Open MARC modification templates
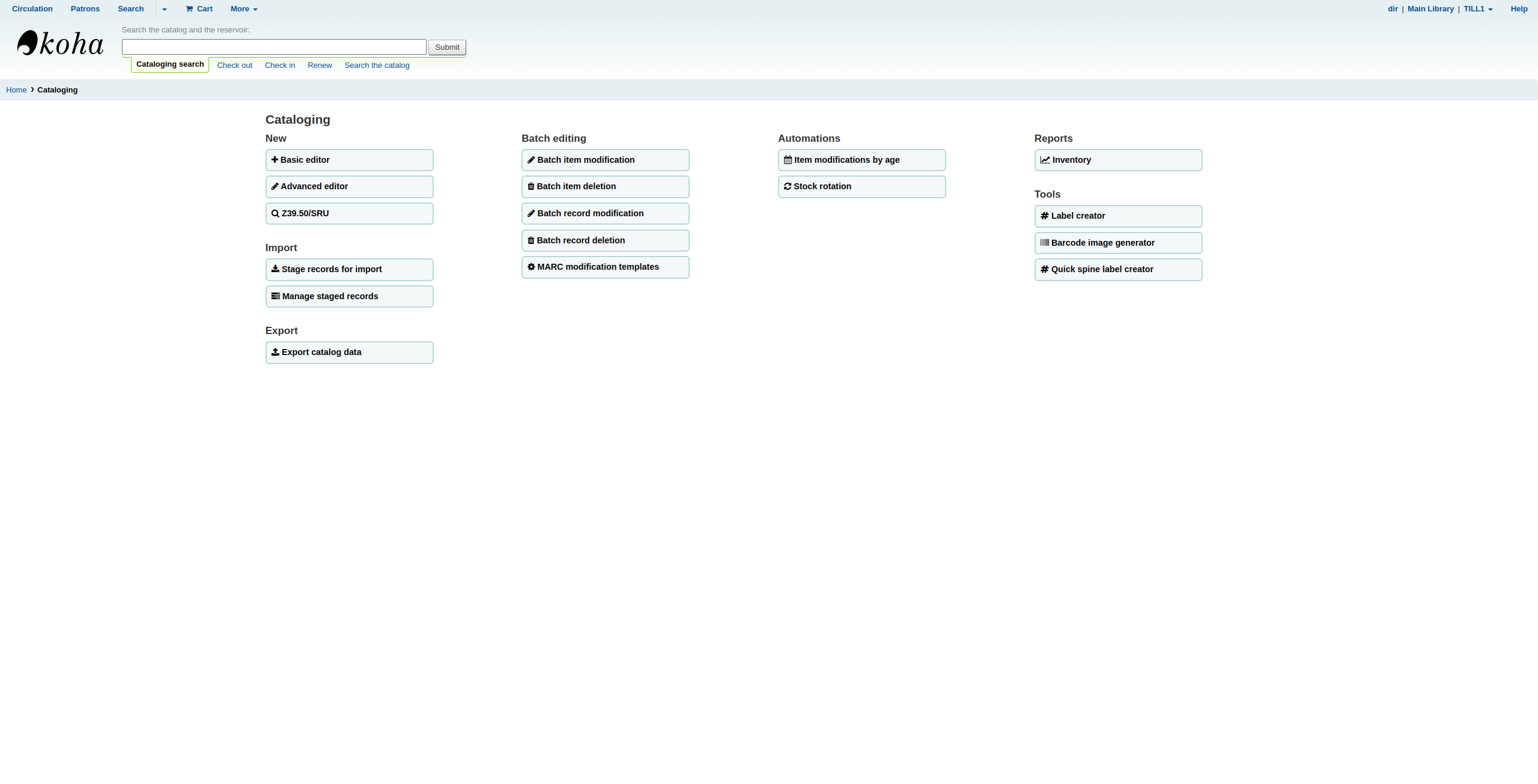 (605, 267)
